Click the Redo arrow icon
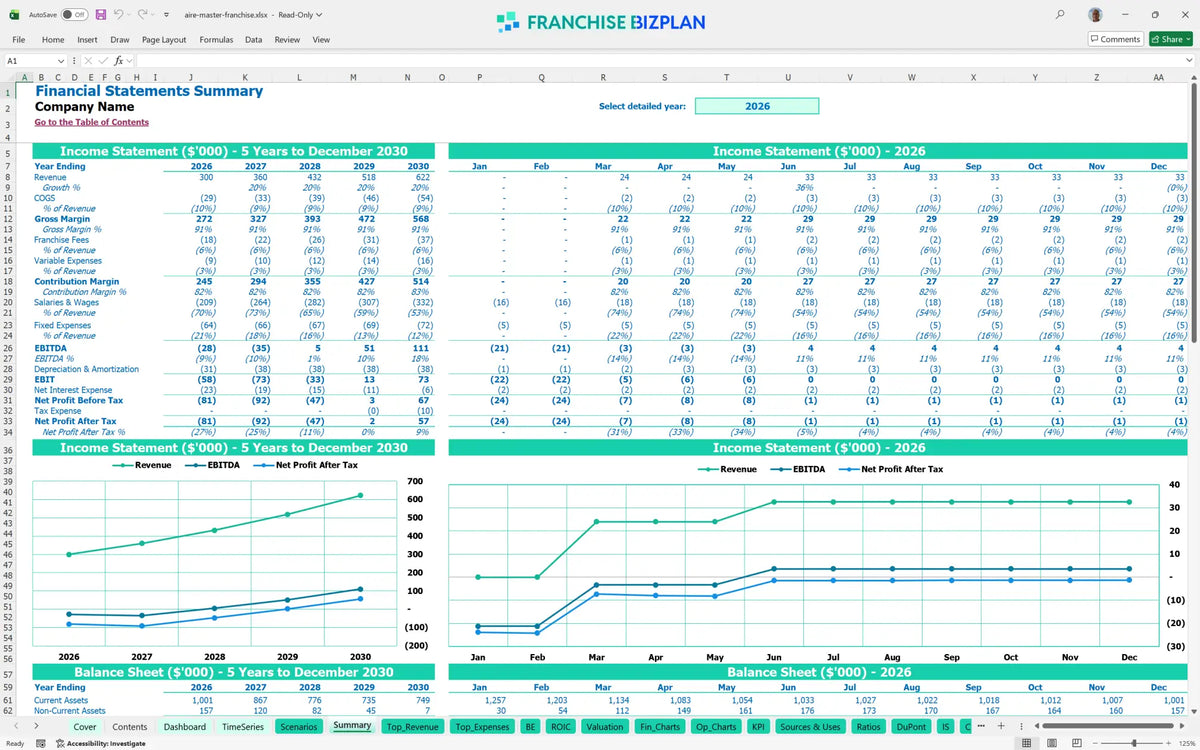The image size is (1200, 750). tap(144, 16)
